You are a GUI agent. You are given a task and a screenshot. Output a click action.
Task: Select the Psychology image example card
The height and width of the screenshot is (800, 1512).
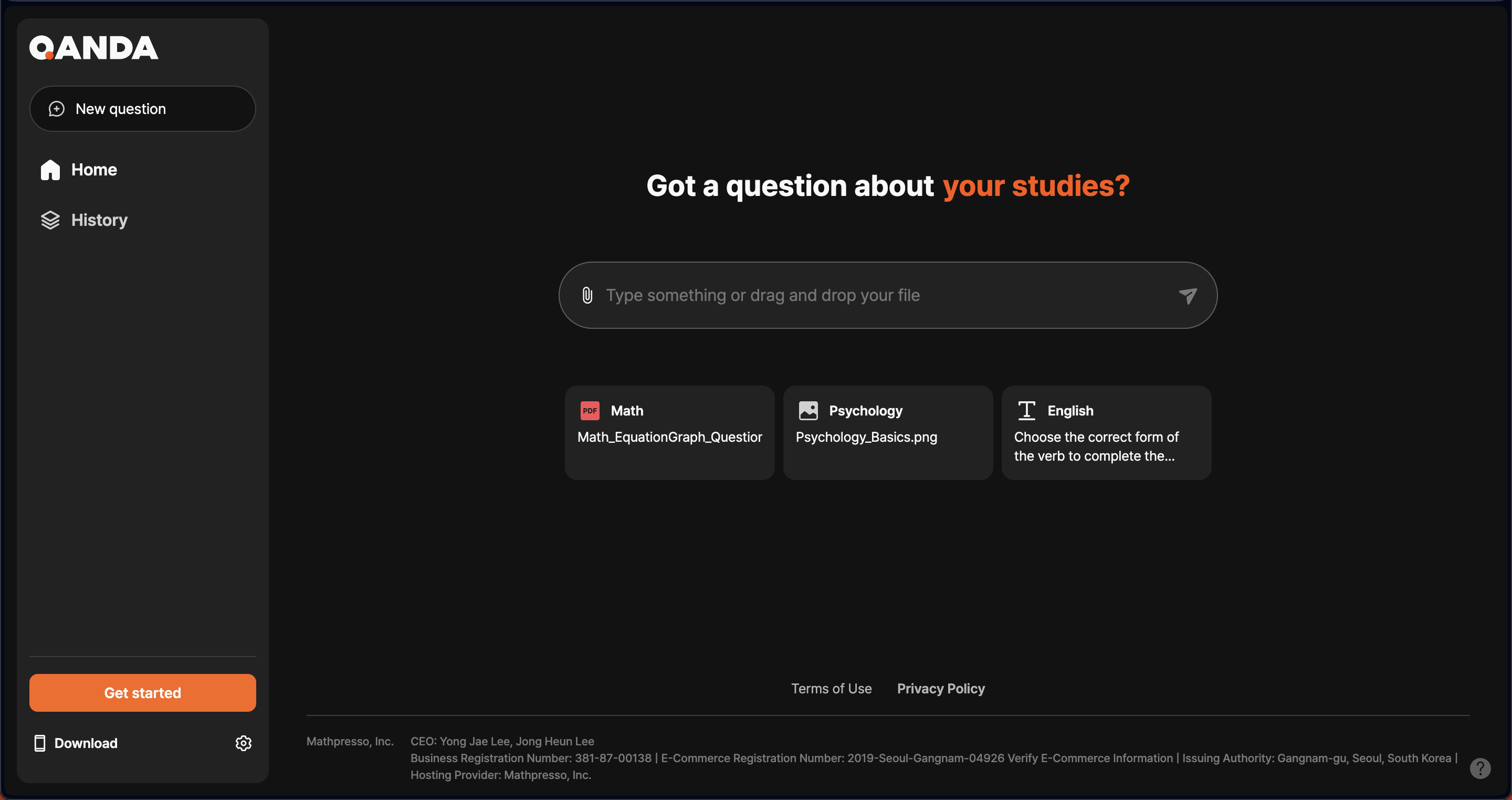click(888, 432)
